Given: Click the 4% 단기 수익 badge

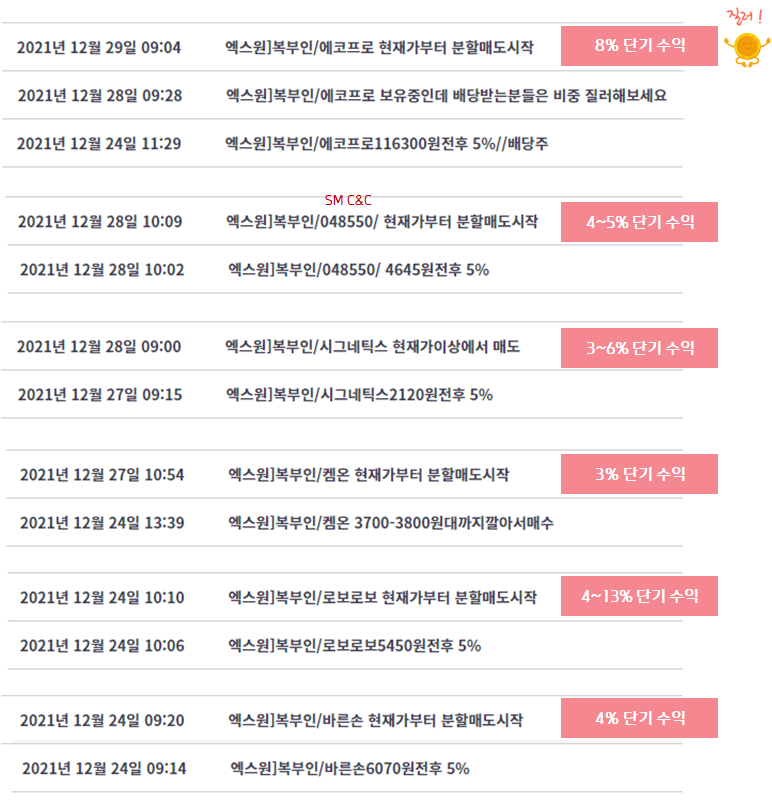Looking at the screenshot, I should (x=639, y=718).
